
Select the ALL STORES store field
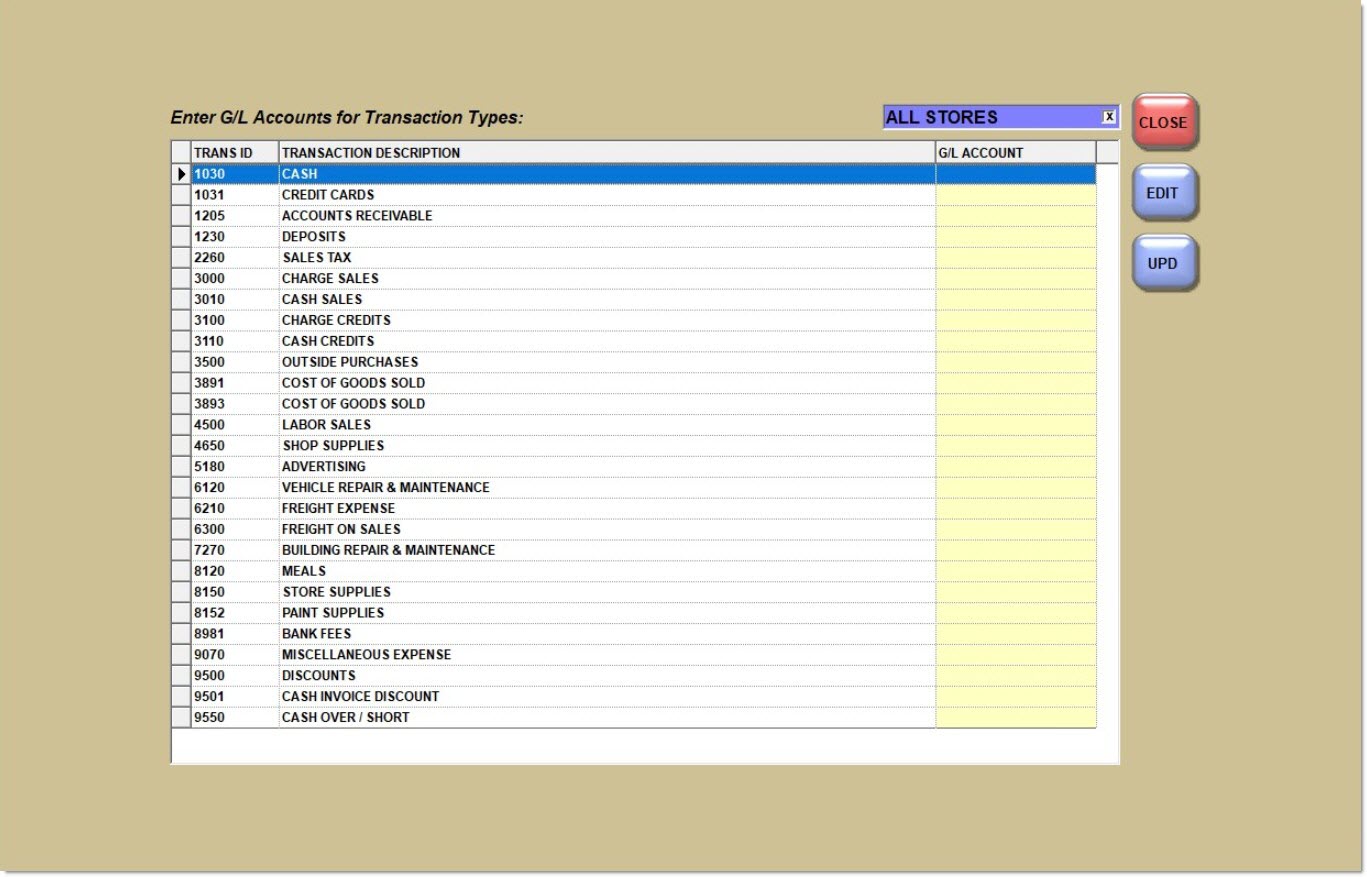click(990, 117)
